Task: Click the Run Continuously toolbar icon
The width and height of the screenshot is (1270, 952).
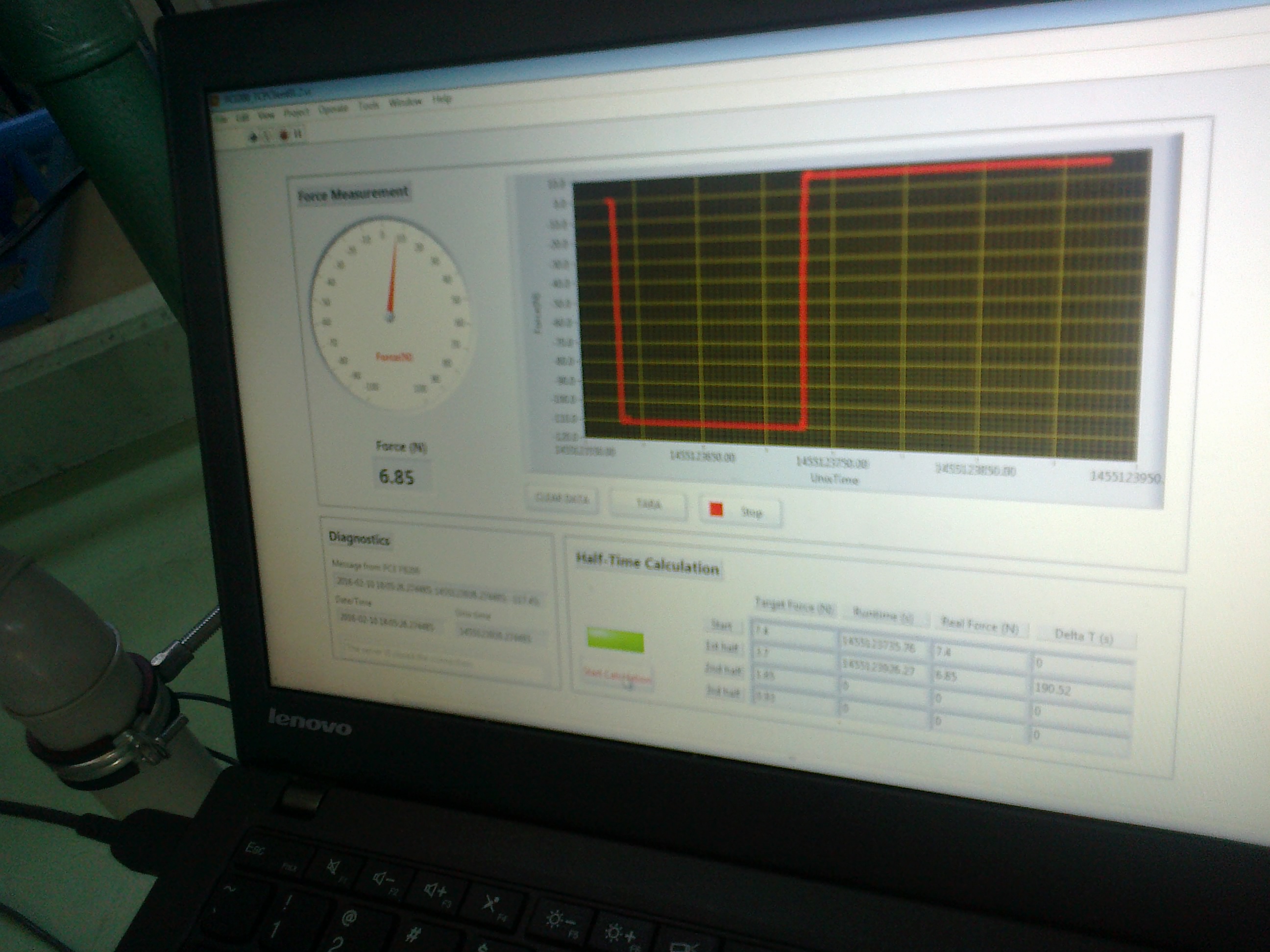Action: (x=268, y=136)
